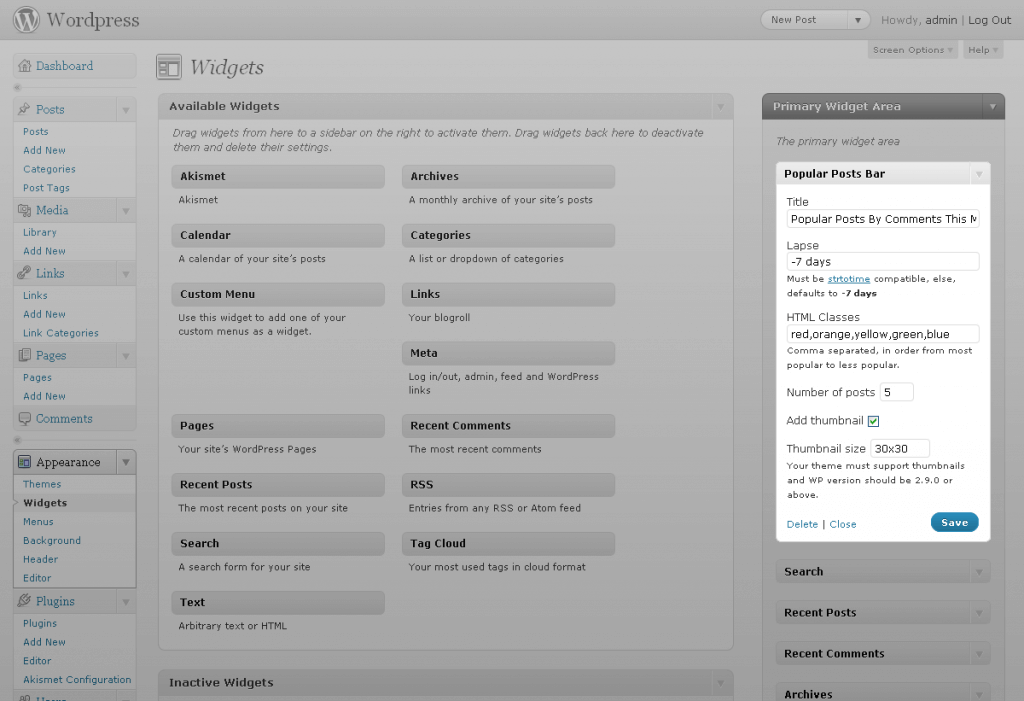Click the Comments speech bubble icon

(x=25, y=419)
